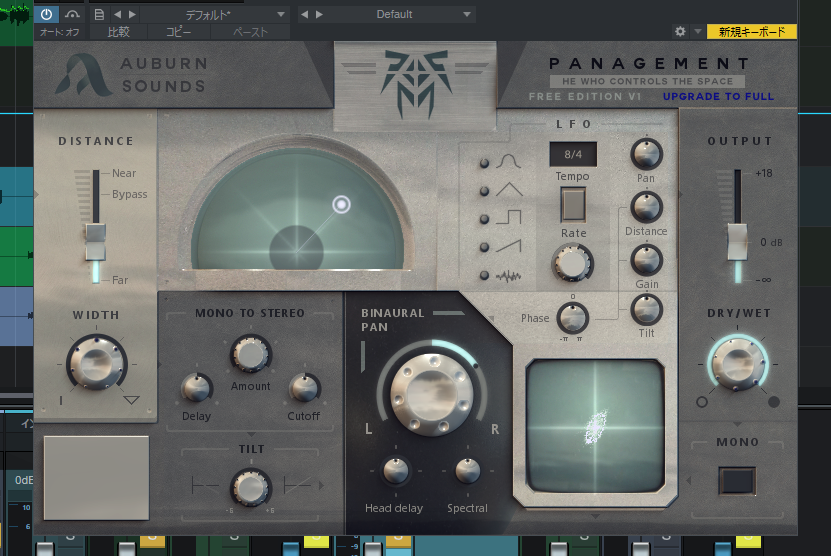Click the Mono to Stereo Delay knob
The height and width of the screenshot is (556, 831).
click(x=197, y=387)
